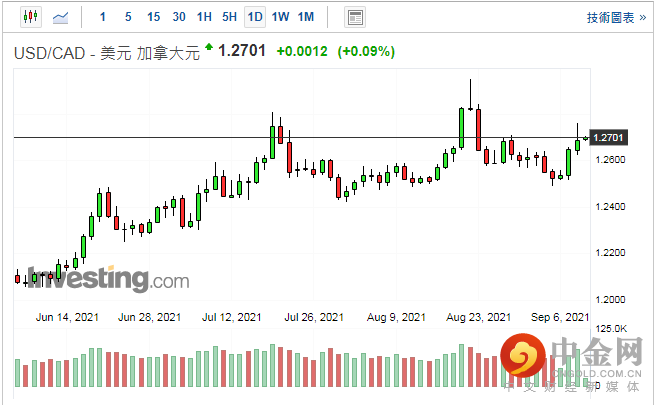Switch to the area line chart icon
The width and height of the screenshot is (657, 405).
tap(60, 18)
